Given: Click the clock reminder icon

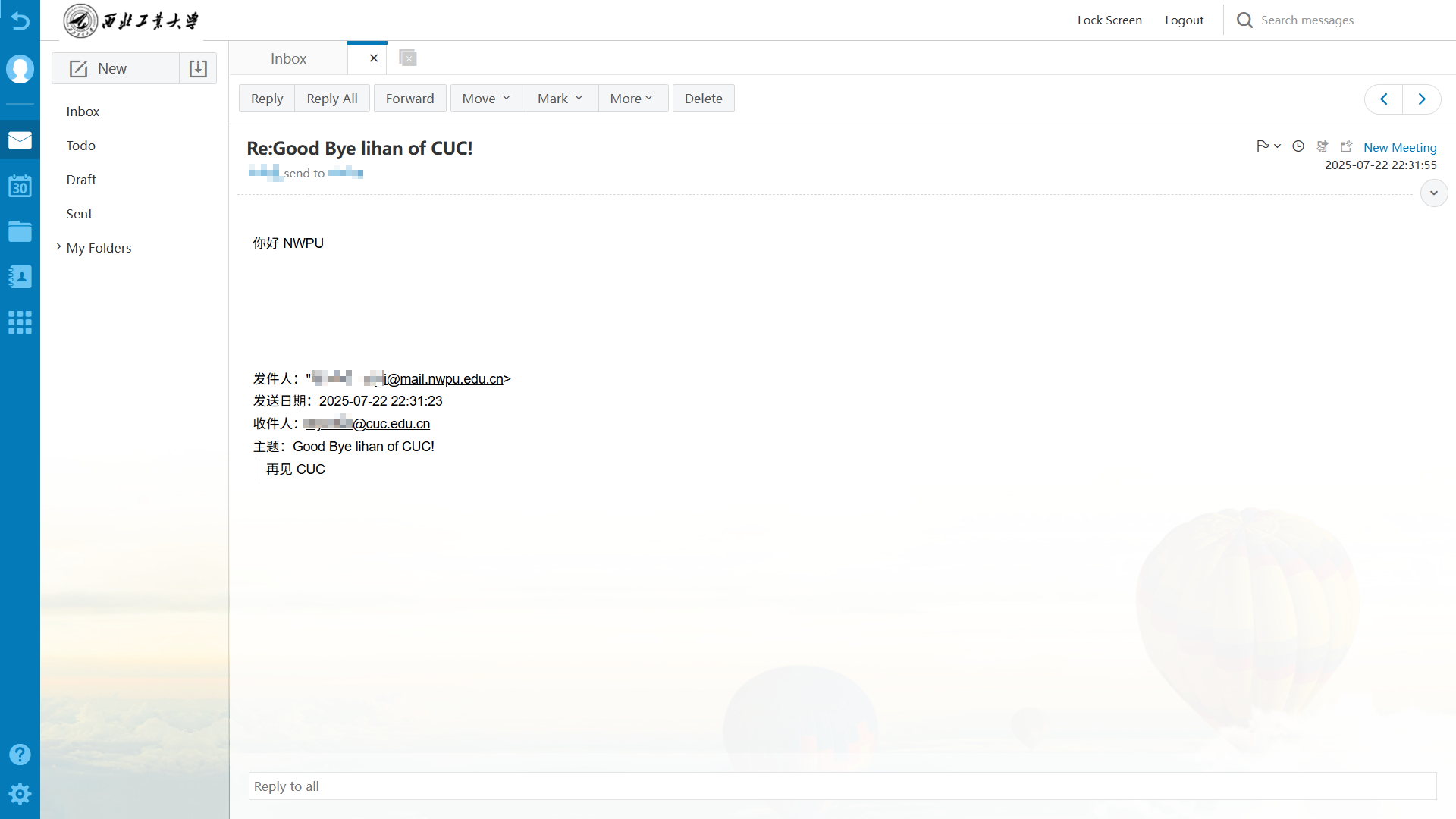Looking at the screenshot, I should [1298, 146].
